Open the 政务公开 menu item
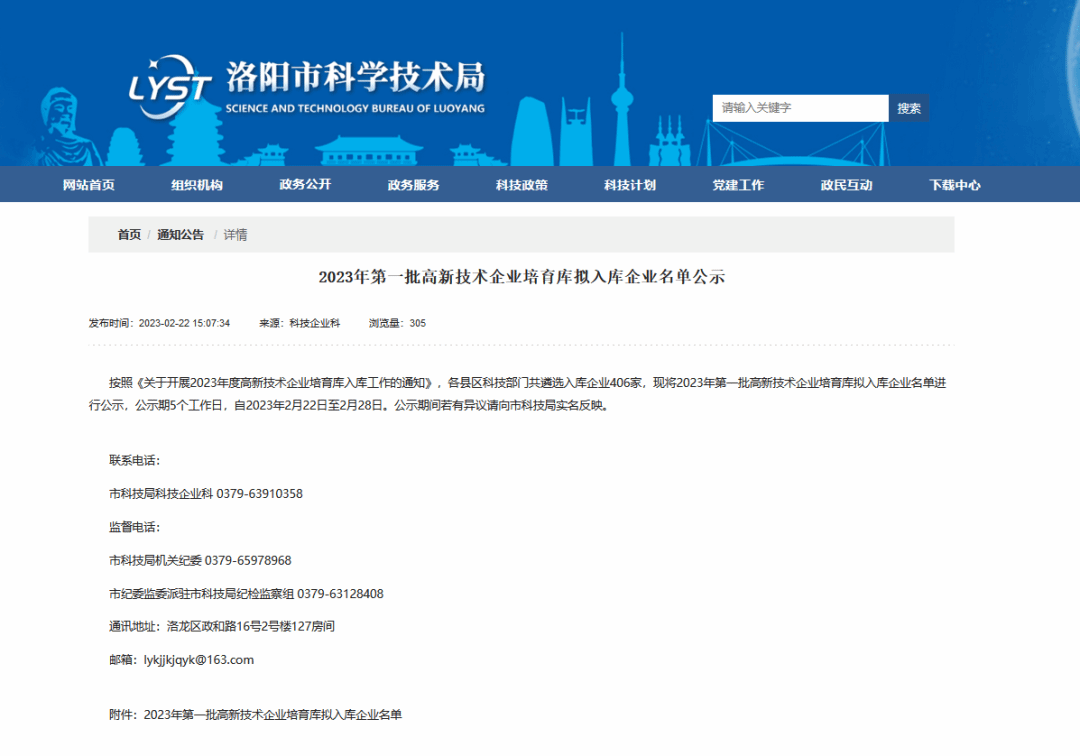This screenshot has height=756, width=1080. point(305,185)
